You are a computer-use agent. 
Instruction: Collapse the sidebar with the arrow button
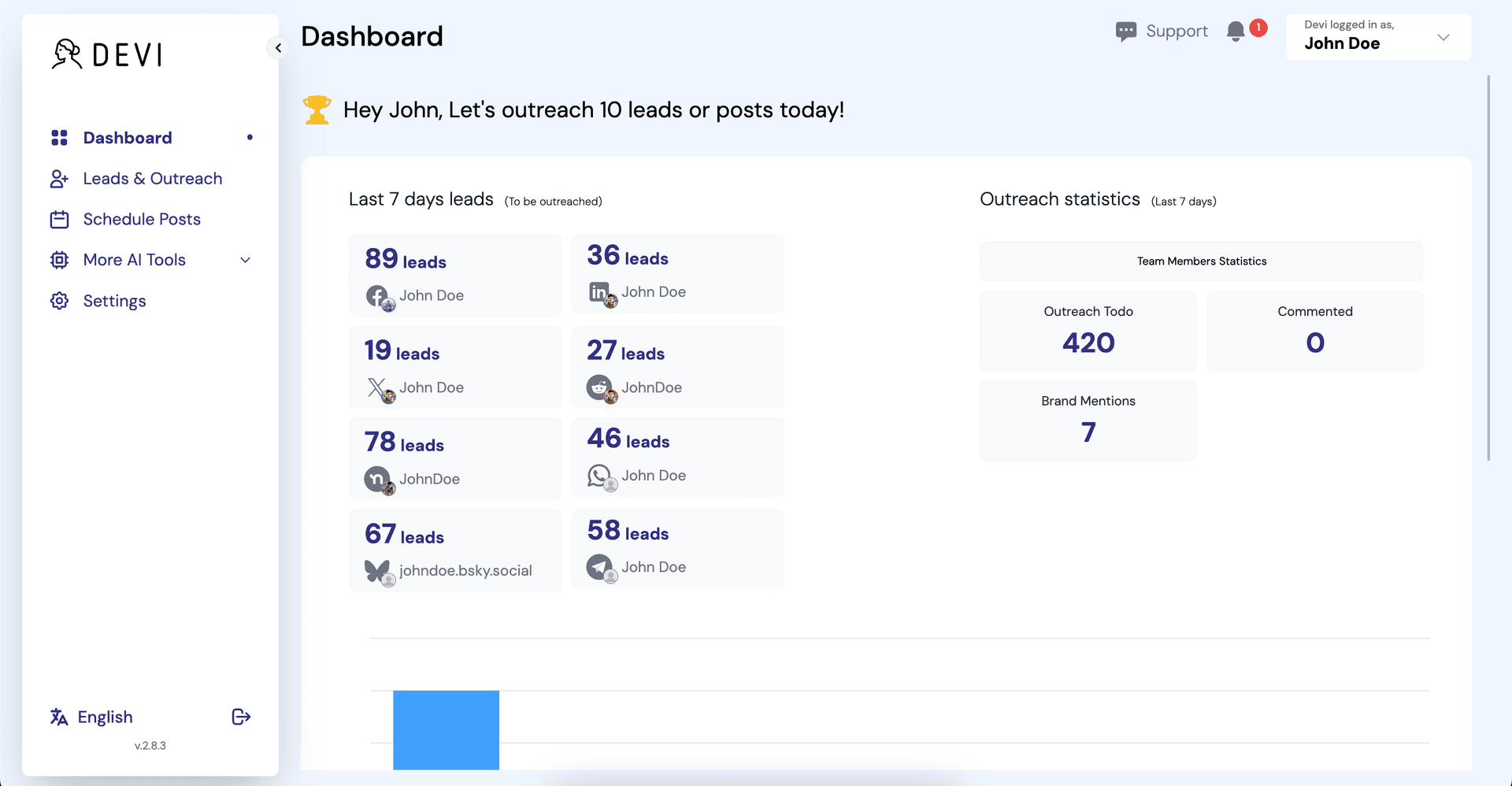click(277, 47)
